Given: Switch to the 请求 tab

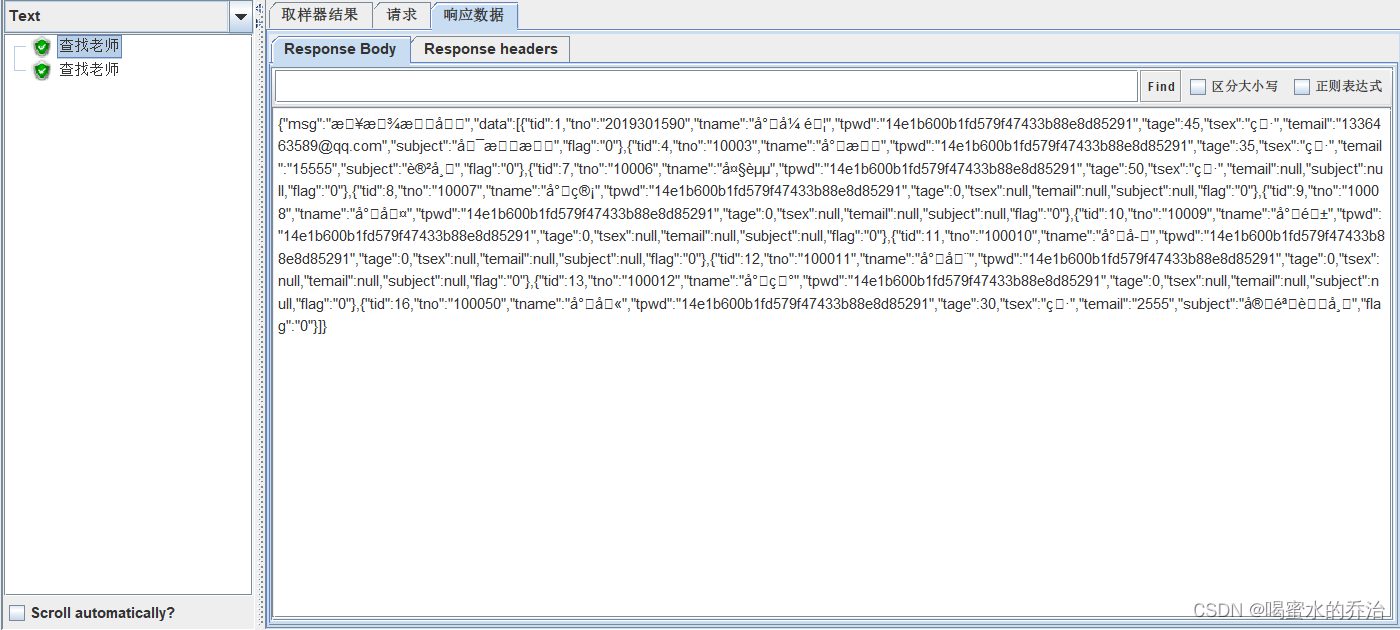Looking at the screenshot, I should click(402, 15).
